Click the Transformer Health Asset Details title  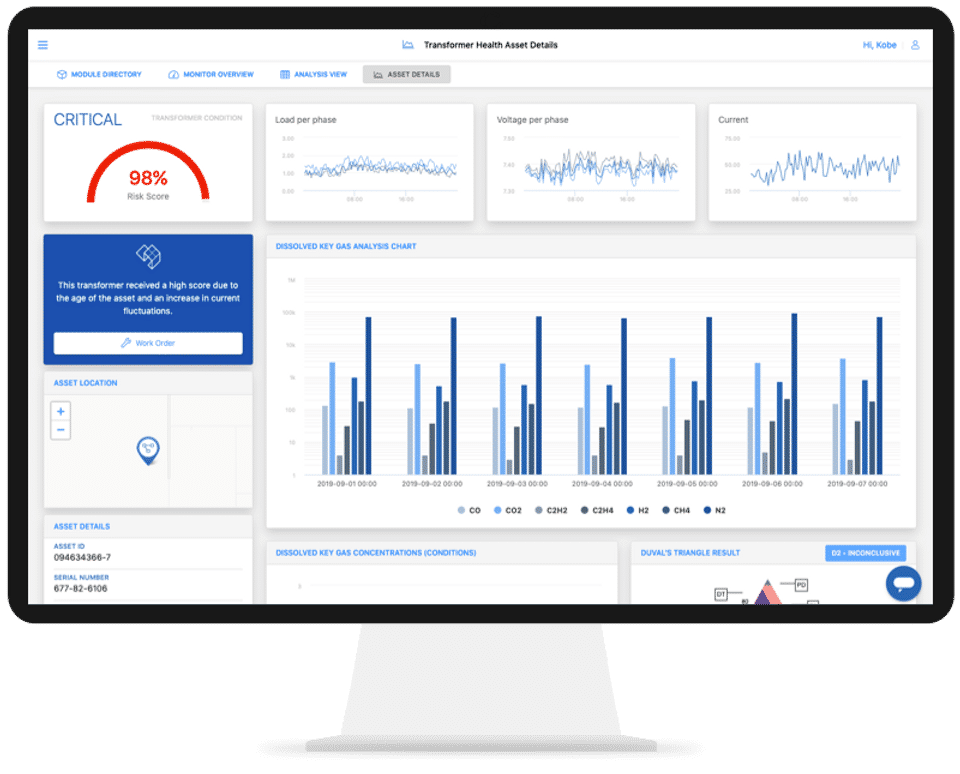pyautogui.click(x=490, y=45)
